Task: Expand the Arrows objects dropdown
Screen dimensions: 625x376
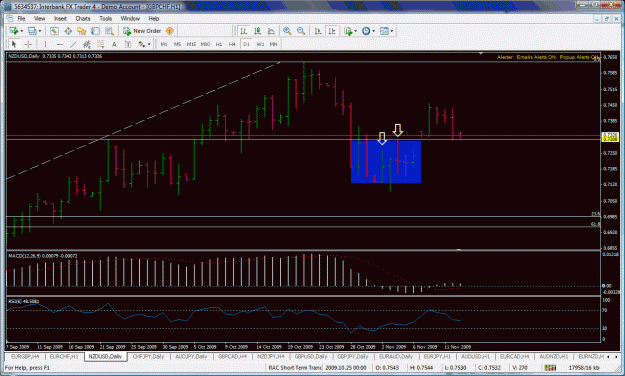Action: pyautogui.click(x=149, y=44)
